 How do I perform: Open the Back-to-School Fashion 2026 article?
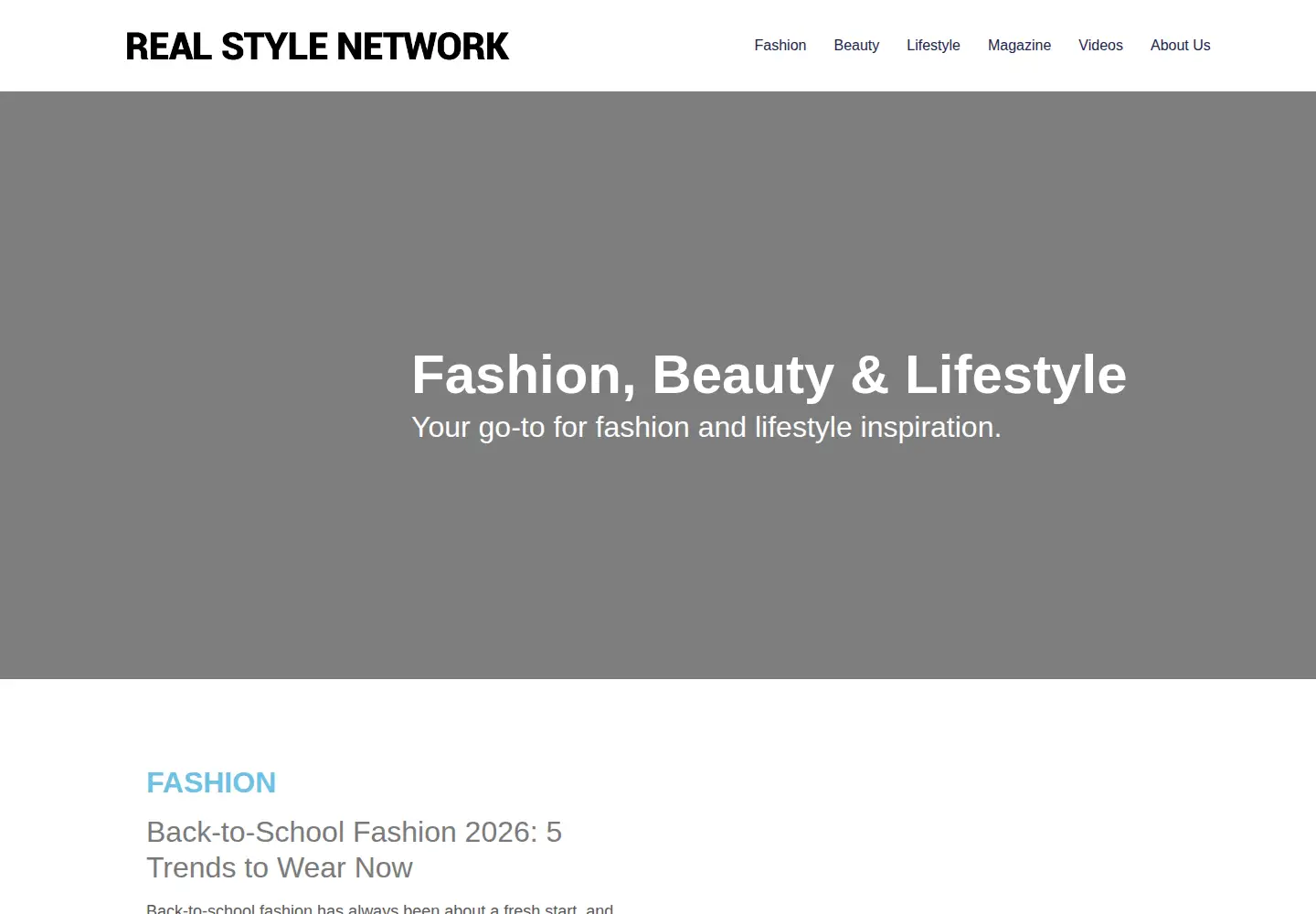point(354,849)
